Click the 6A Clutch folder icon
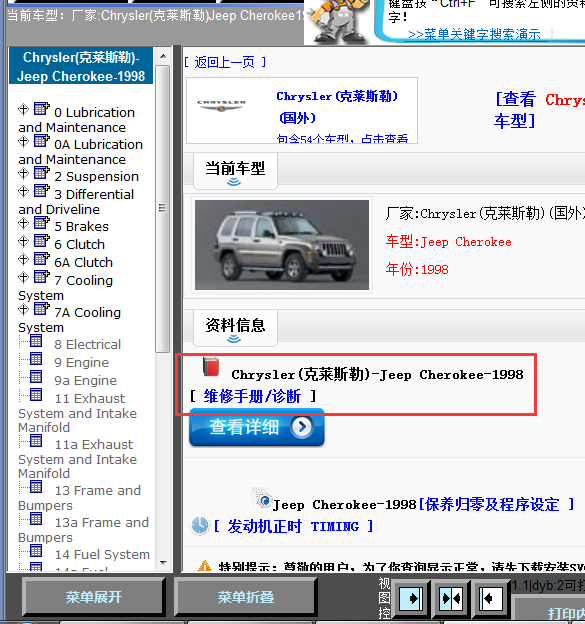 41,258
